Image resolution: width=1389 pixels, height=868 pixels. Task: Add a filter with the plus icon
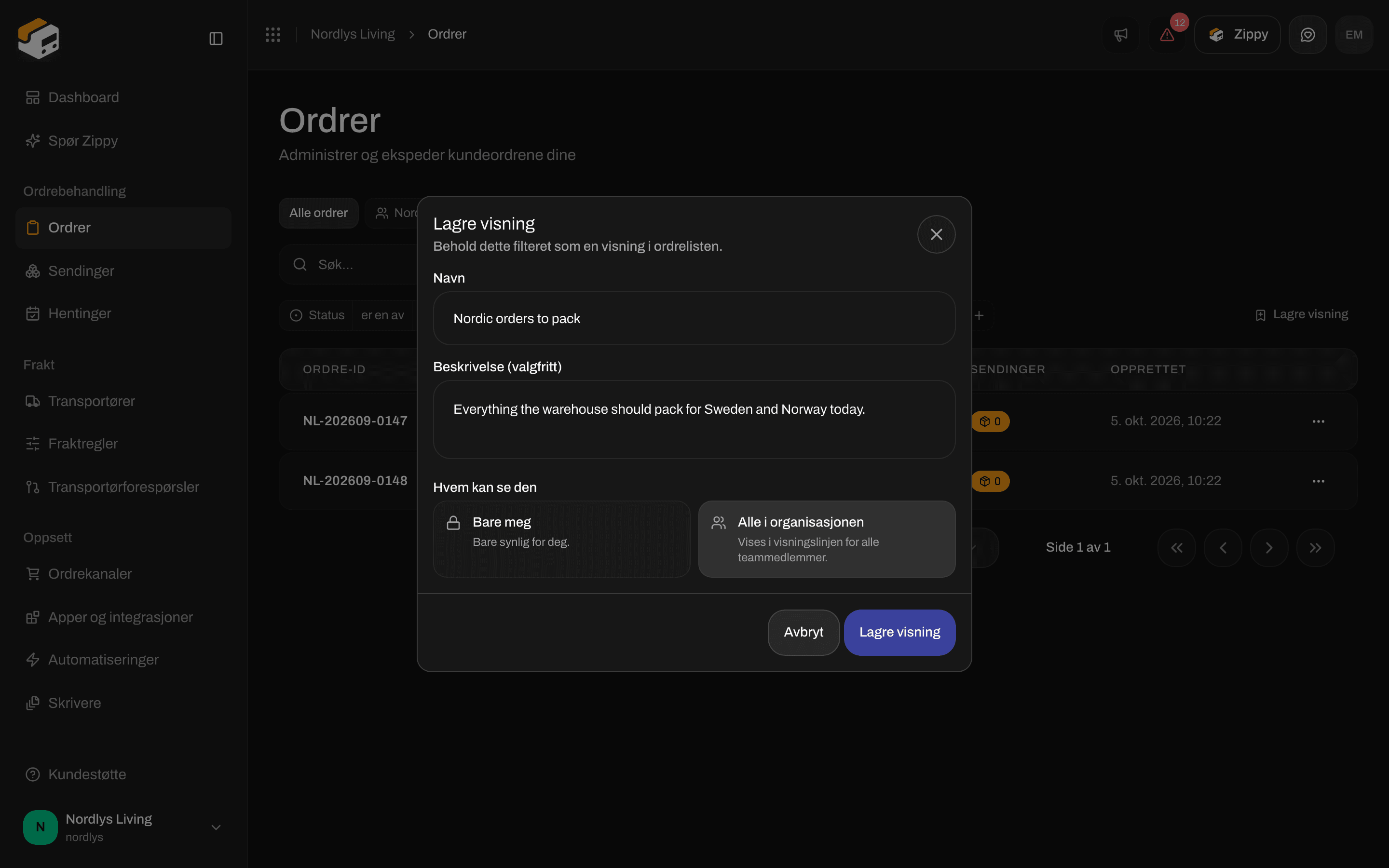979,315
